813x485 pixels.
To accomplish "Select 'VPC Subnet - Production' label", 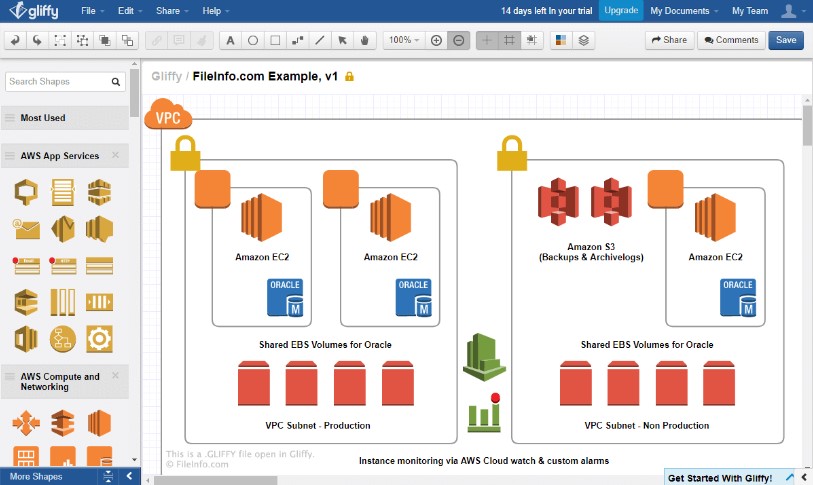I will click(x=318, y=425).
